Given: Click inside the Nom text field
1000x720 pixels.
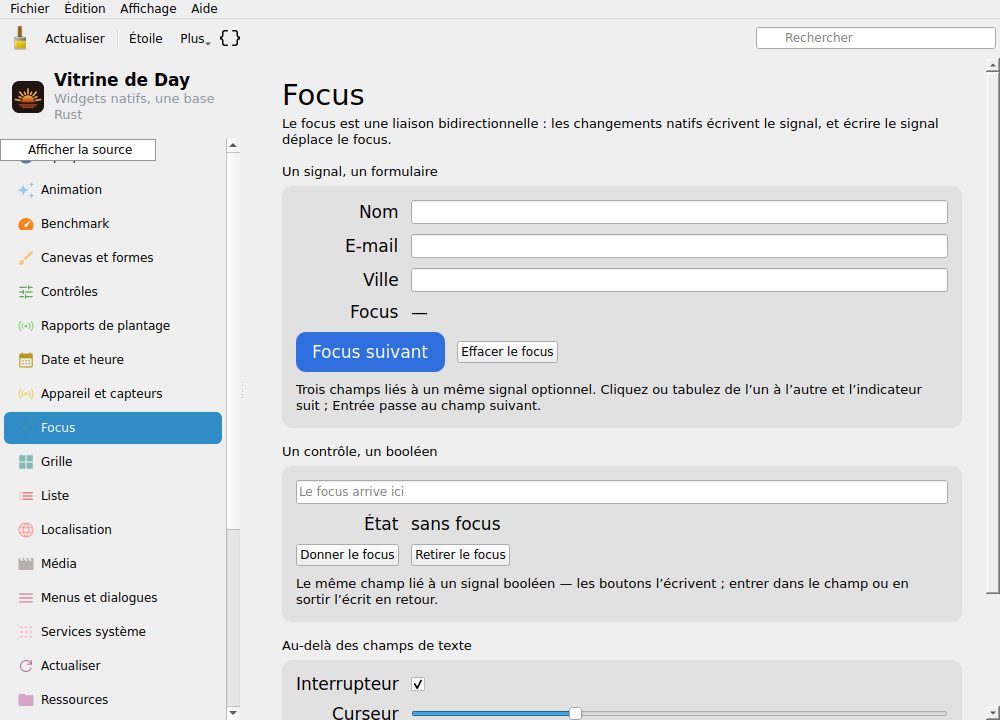Looking at the screenshot, I should pos(679,212).
